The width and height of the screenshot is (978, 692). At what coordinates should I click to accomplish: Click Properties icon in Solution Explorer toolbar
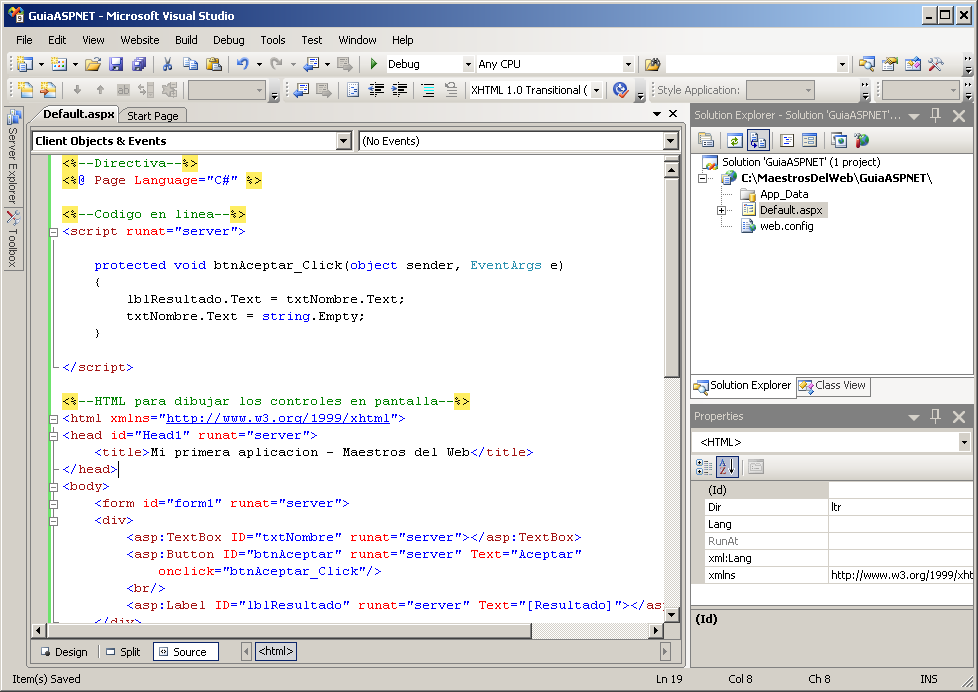[705, 140]
